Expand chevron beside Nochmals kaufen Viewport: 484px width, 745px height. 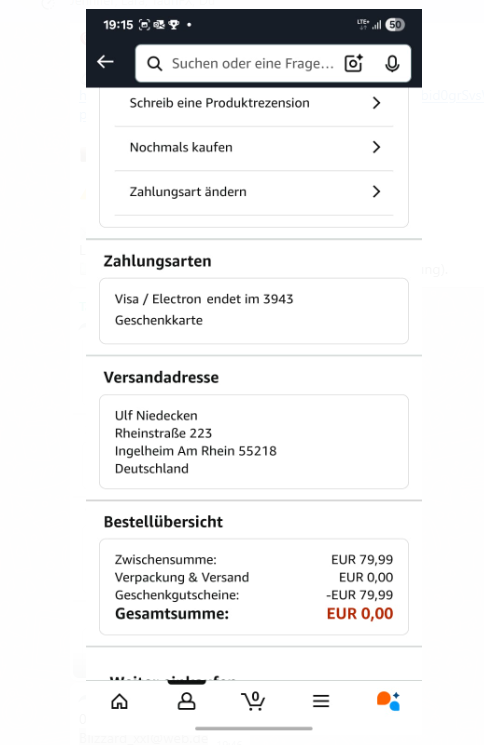(x=376, y=147)
